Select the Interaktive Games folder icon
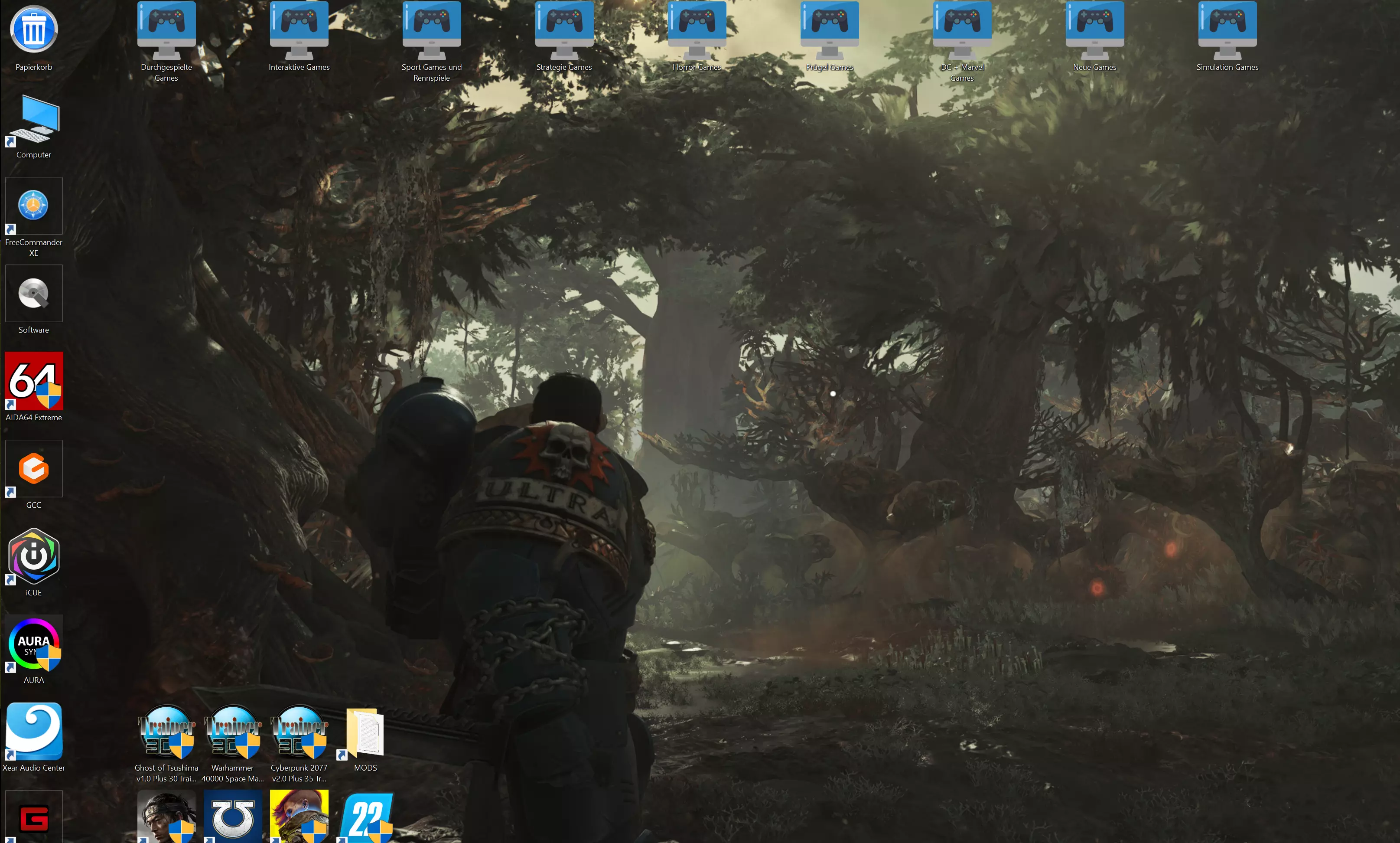The width and height of the screenshot is (1400, 843). (299, 30)
